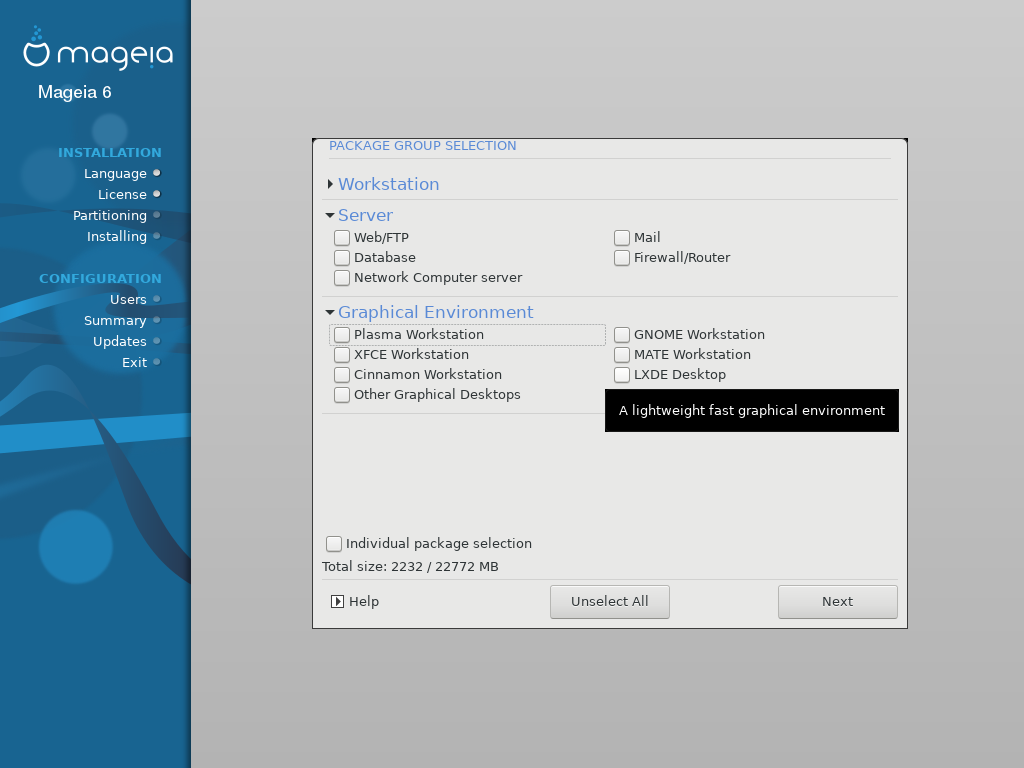
Task: Click the lightweight graphical environment tooltip
Action: pyautogui.click(x=752, y=411)
